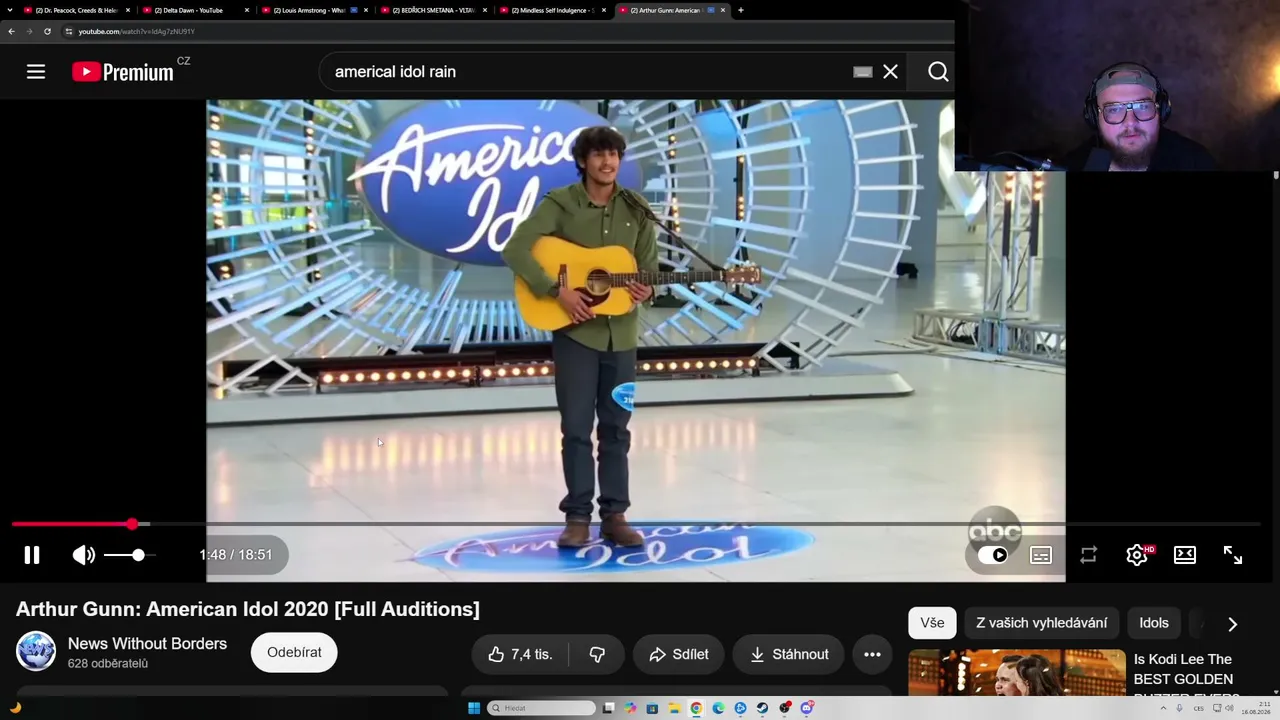Image resolution: width=1280 pixels, height=720 pixels.
Task: Click the taskbar 'Hledat' search box
Action: coord(541,708)
